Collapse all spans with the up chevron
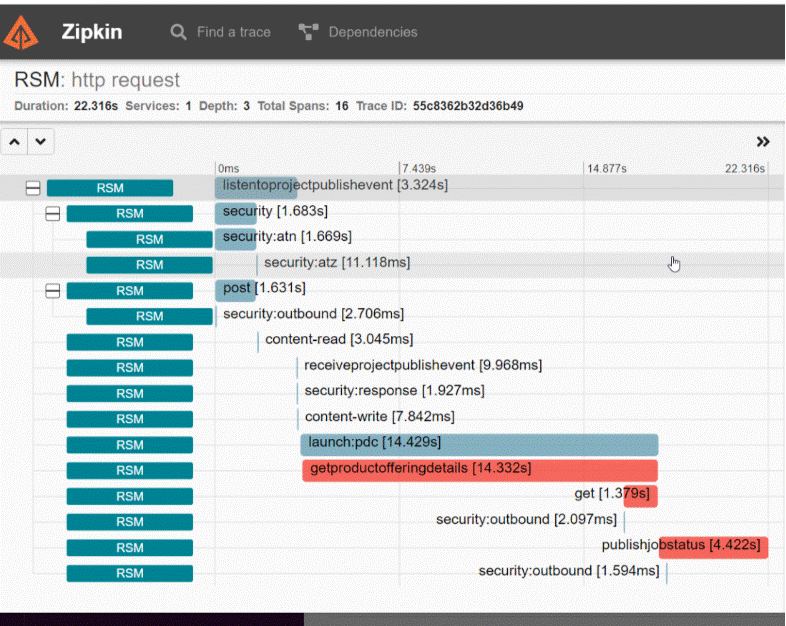 [15, 142]
